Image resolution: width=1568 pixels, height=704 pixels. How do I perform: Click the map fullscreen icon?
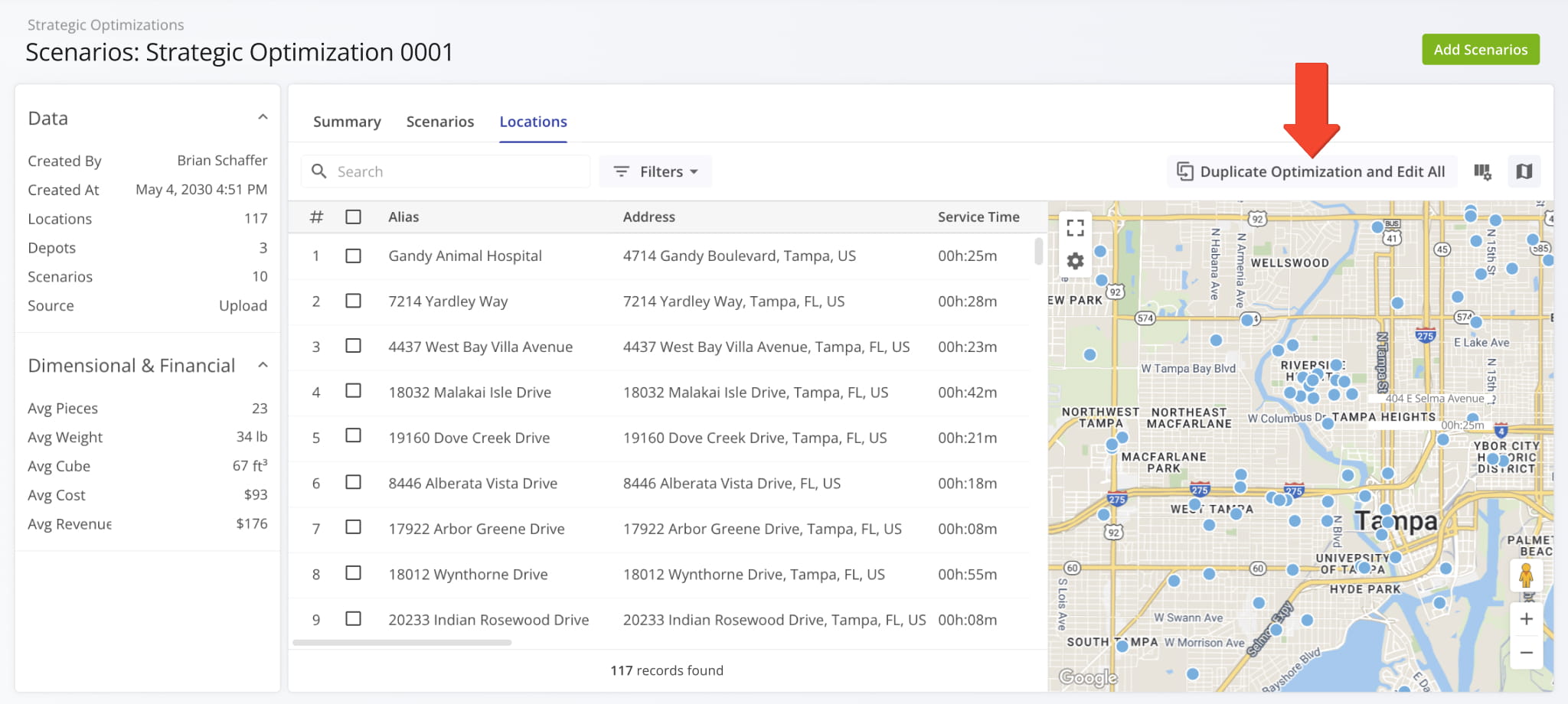coord(1075,227)
